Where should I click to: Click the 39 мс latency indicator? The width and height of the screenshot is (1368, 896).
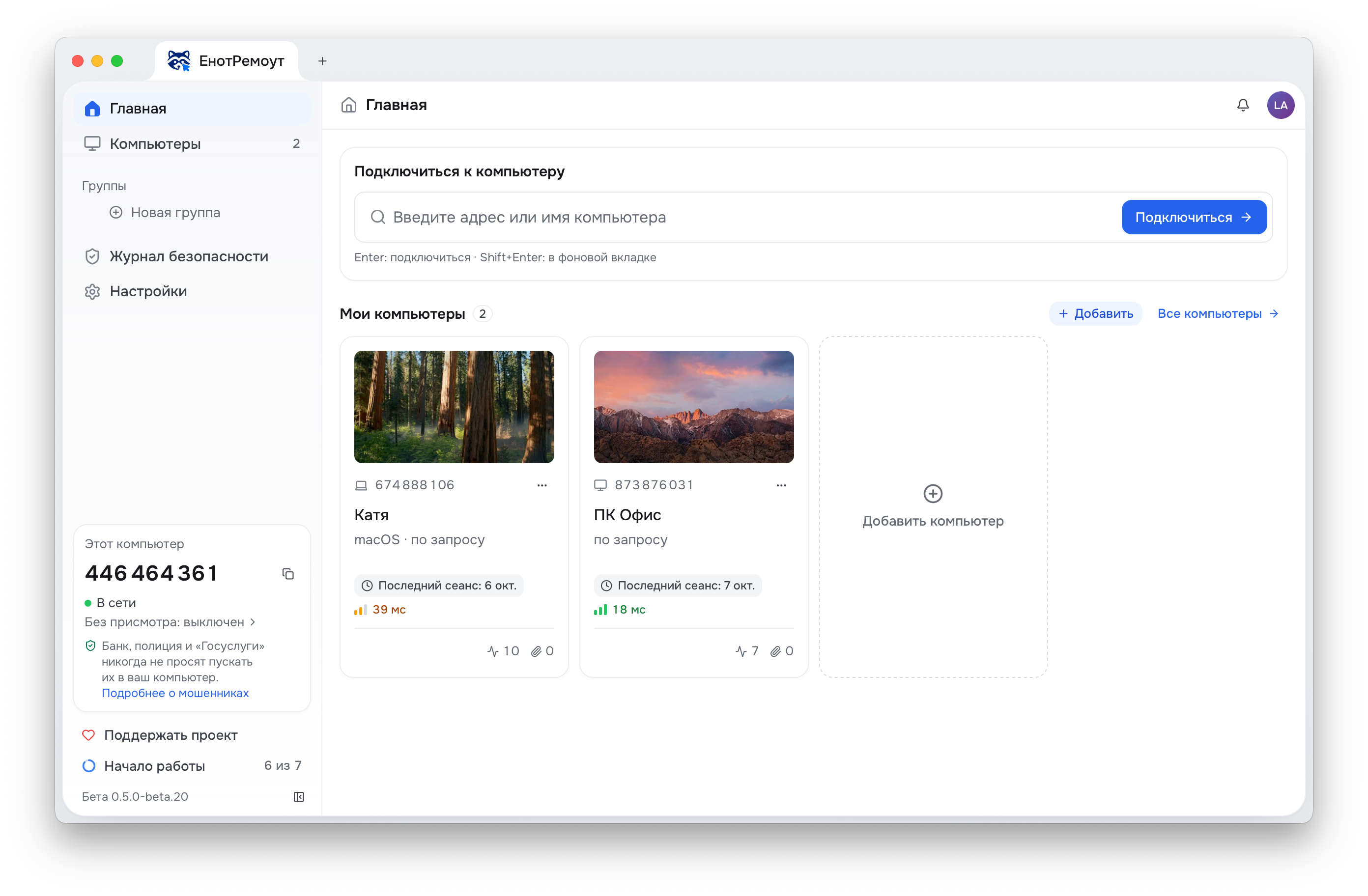coord(380,610)
